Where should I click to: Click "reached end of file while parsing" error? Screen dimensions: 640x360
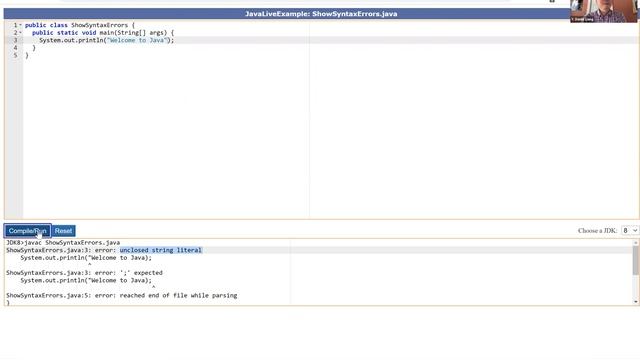tap(178, 296)
